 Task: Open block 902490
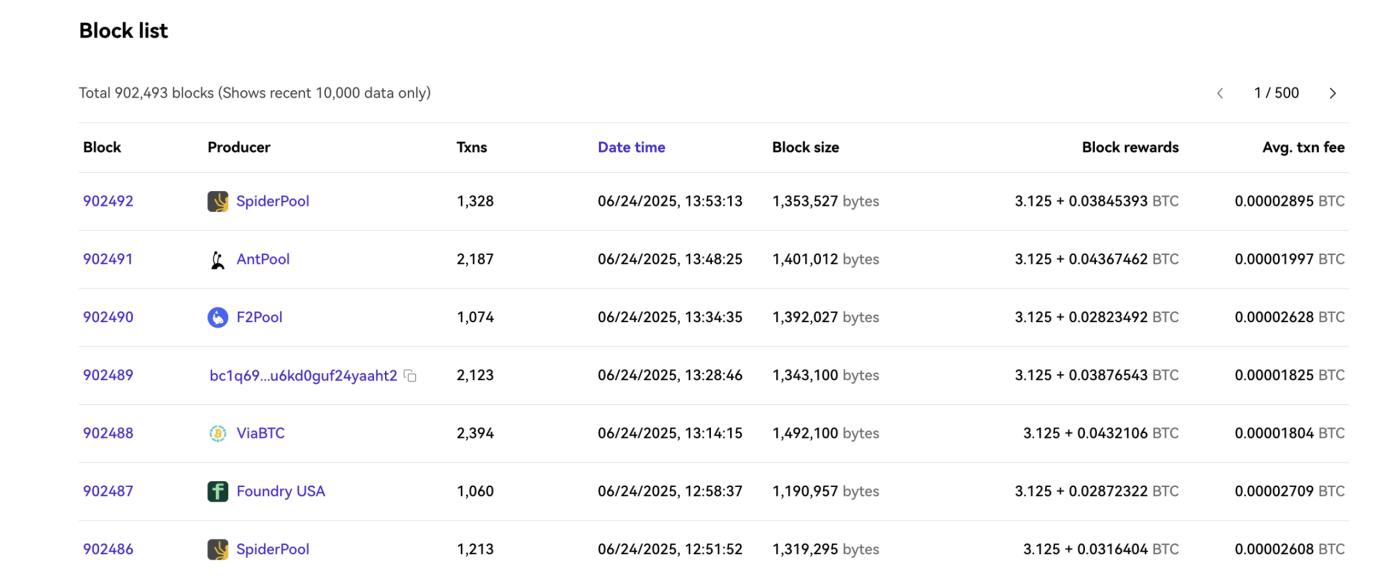(108, 317)
